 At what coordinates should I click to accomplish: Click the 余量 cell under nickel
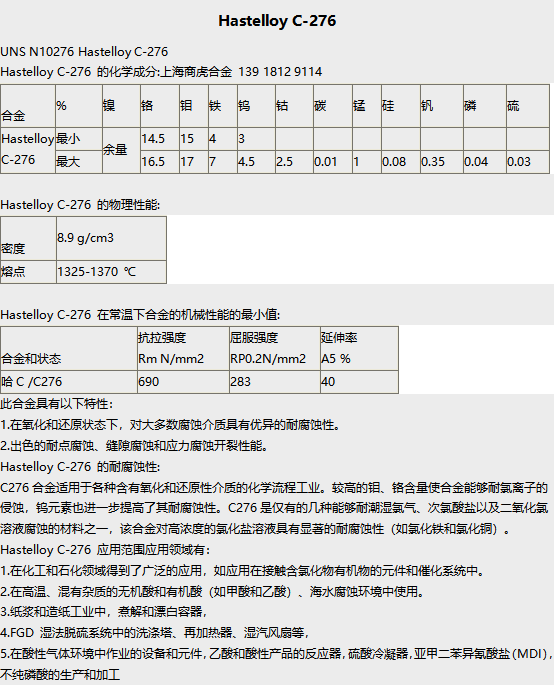click(121, 150)
